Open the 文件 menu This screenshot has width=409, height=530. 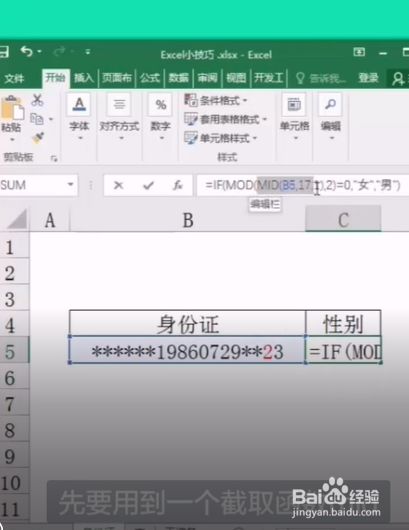(x=14, y=78)
